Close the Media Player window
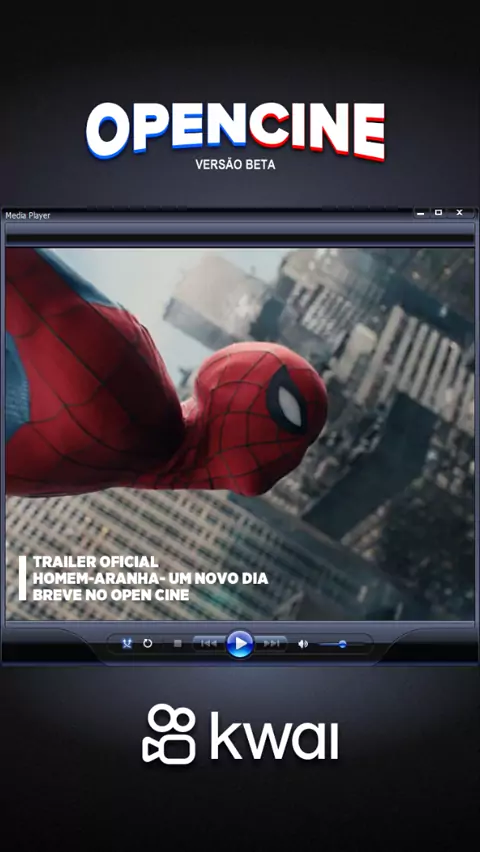Image resolution: width=480 pixels, height=852 pixels. tap(459, 212)
